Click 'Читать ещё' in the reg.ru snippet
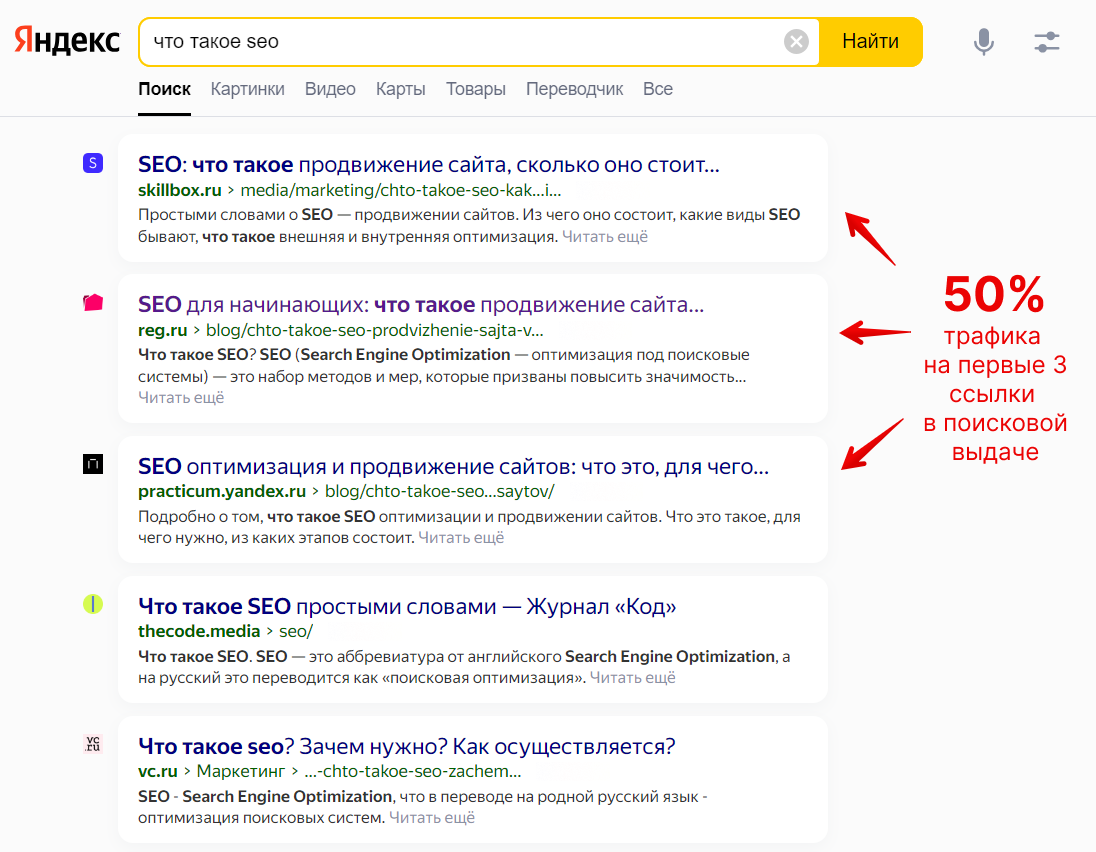 [181, 398]
